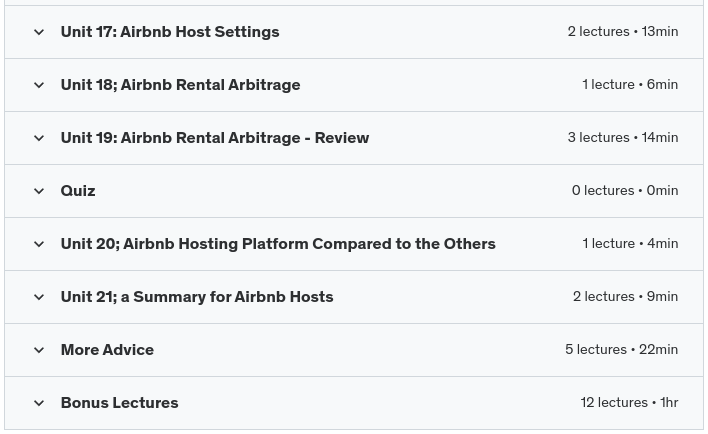Expand the Quiz section chevron

39,191
